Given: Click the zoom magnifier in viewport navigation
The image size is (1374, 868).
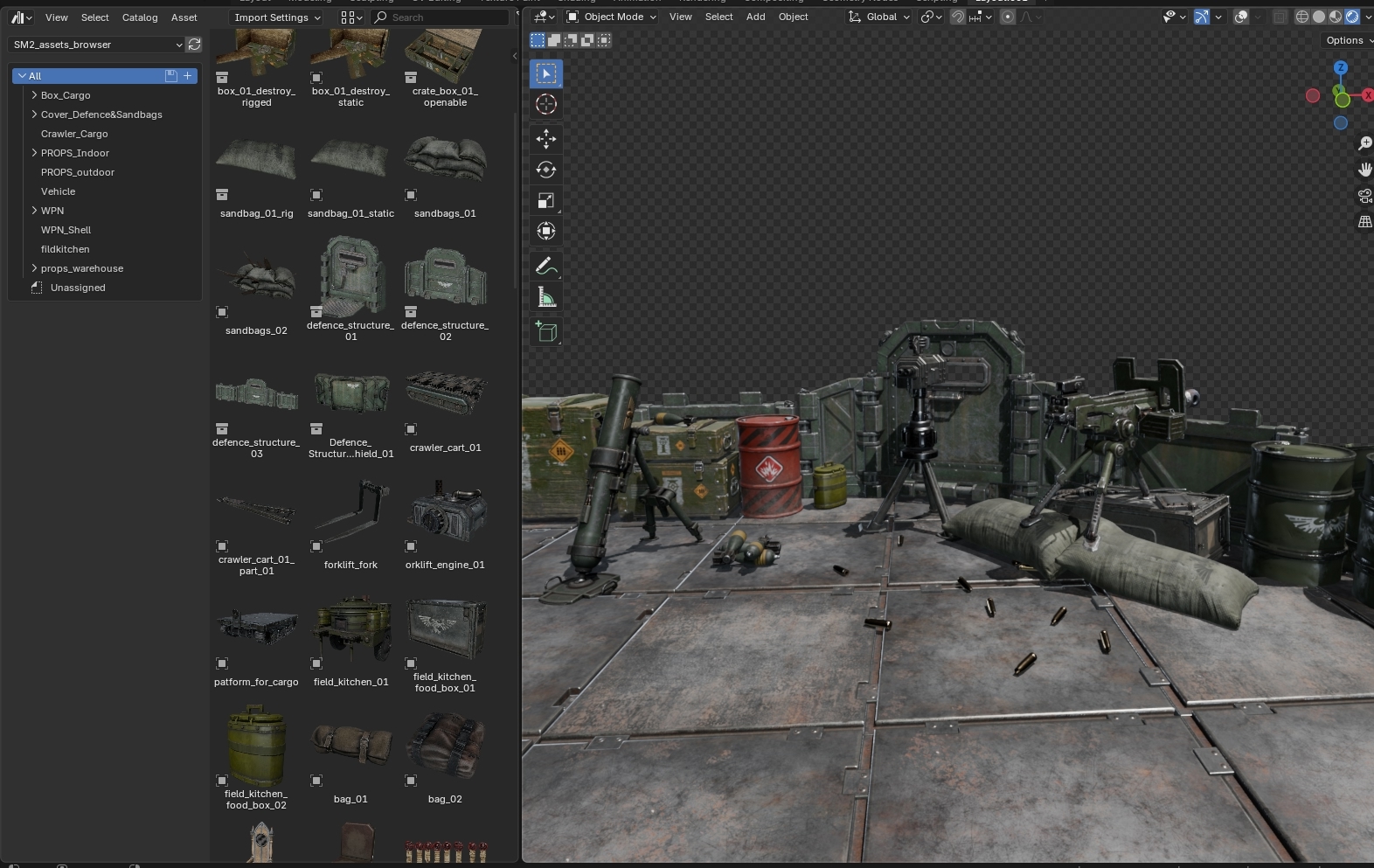Looking at the screenshot, I should [x=1364, y=143].
